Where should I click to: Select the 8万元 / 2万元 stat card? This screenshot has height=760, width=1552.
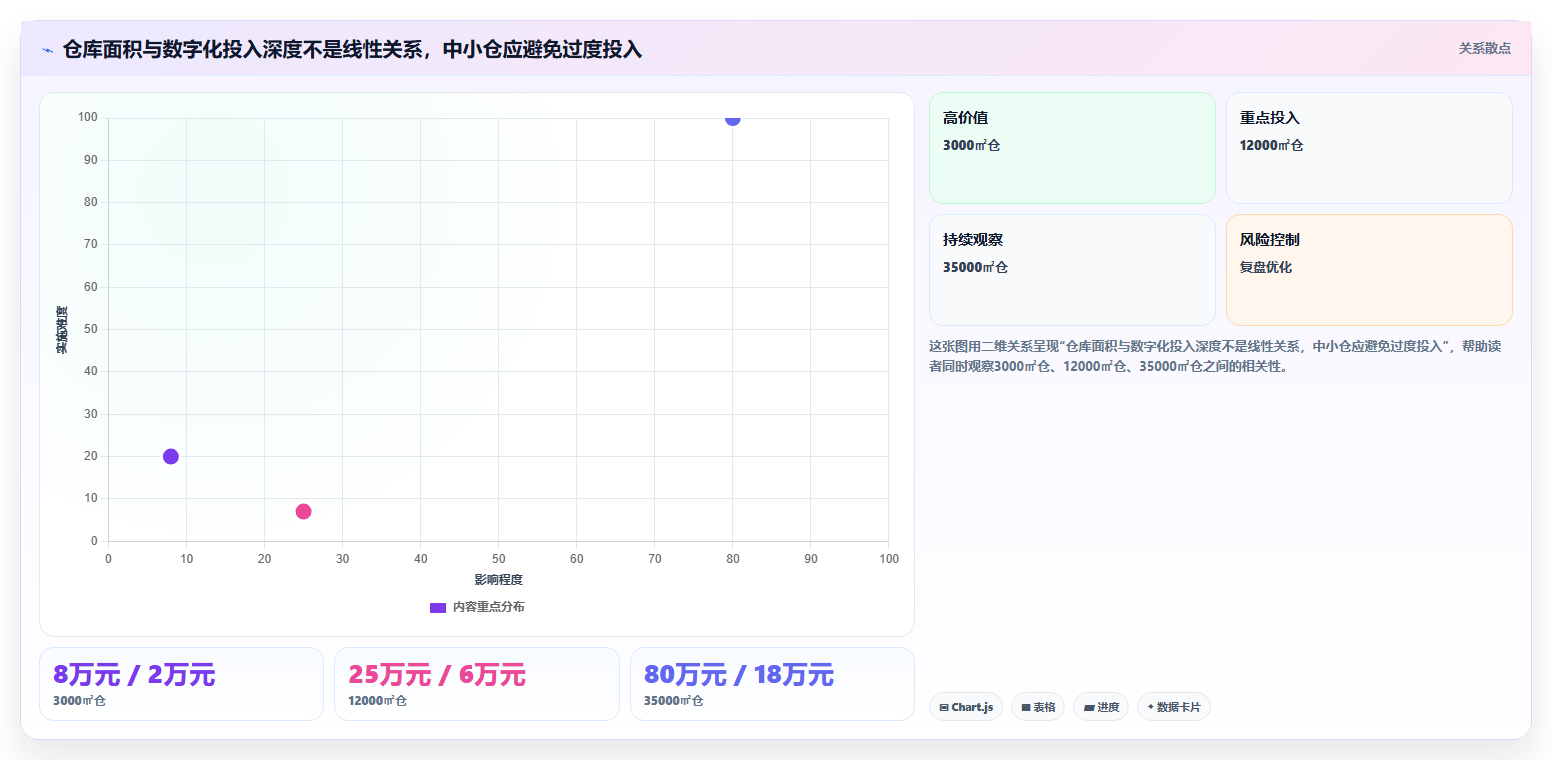pos(181,684)
